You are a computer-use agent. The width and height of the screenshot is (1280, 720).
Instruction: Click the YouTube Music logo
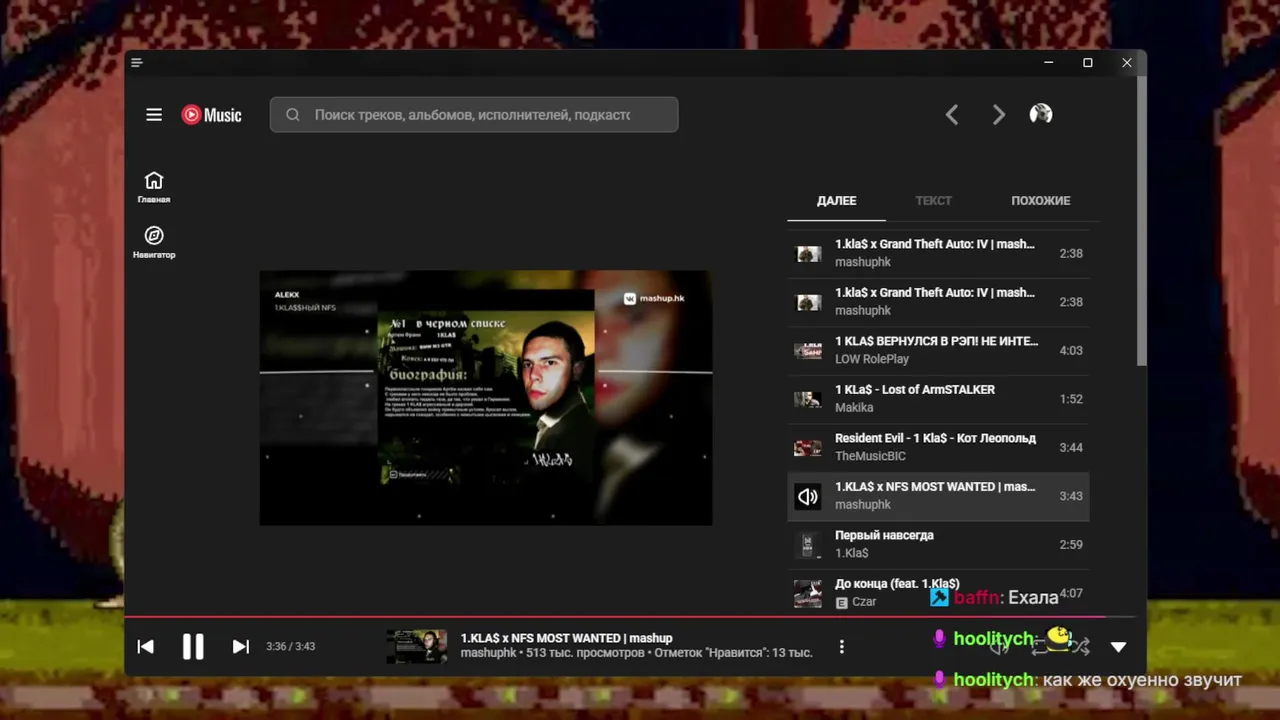(x=211, y=115)
